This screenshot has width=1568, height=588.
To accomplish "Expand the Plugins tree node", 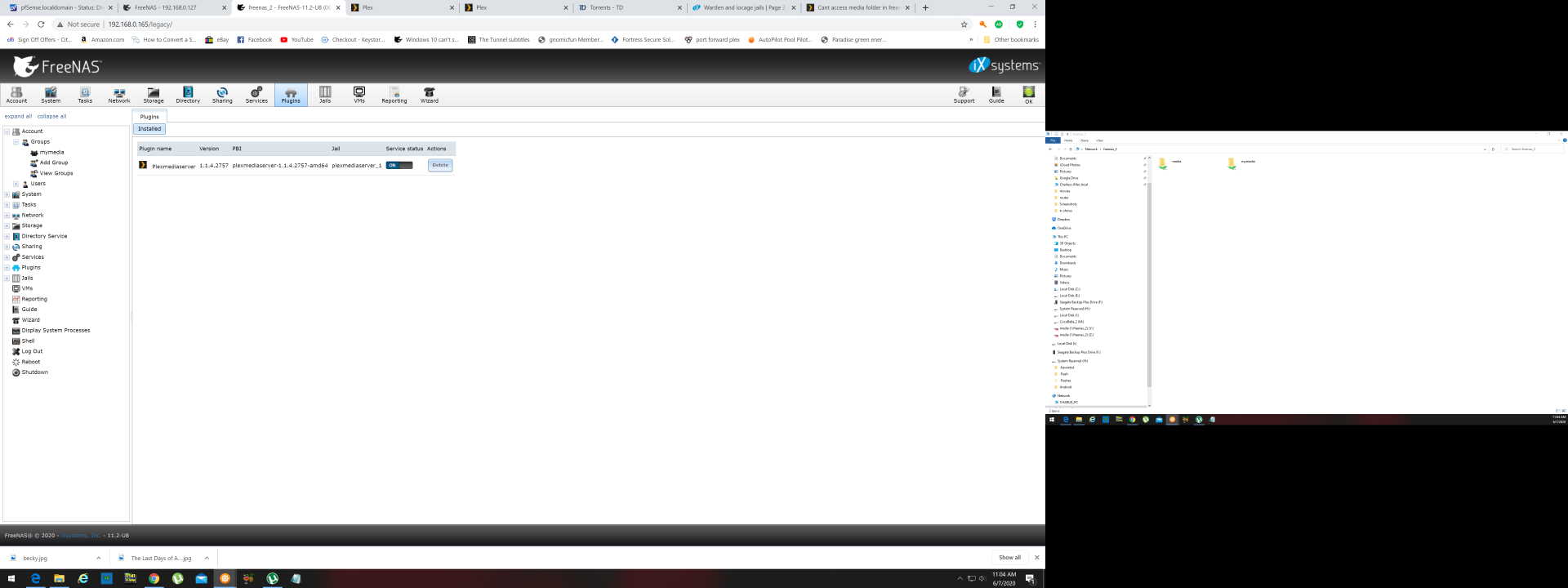I will tap(7, 268).
